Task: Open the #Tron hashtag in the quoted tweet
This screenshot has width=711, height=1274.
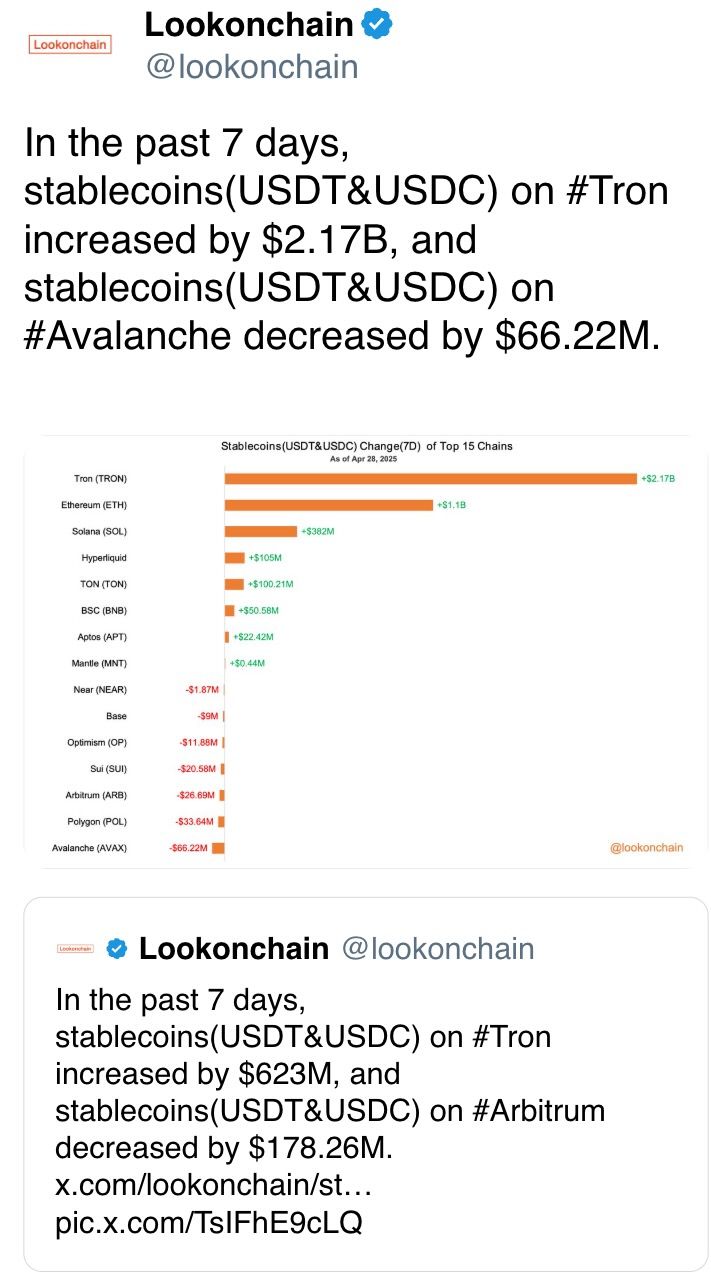Action: (x=509, y=1036)
